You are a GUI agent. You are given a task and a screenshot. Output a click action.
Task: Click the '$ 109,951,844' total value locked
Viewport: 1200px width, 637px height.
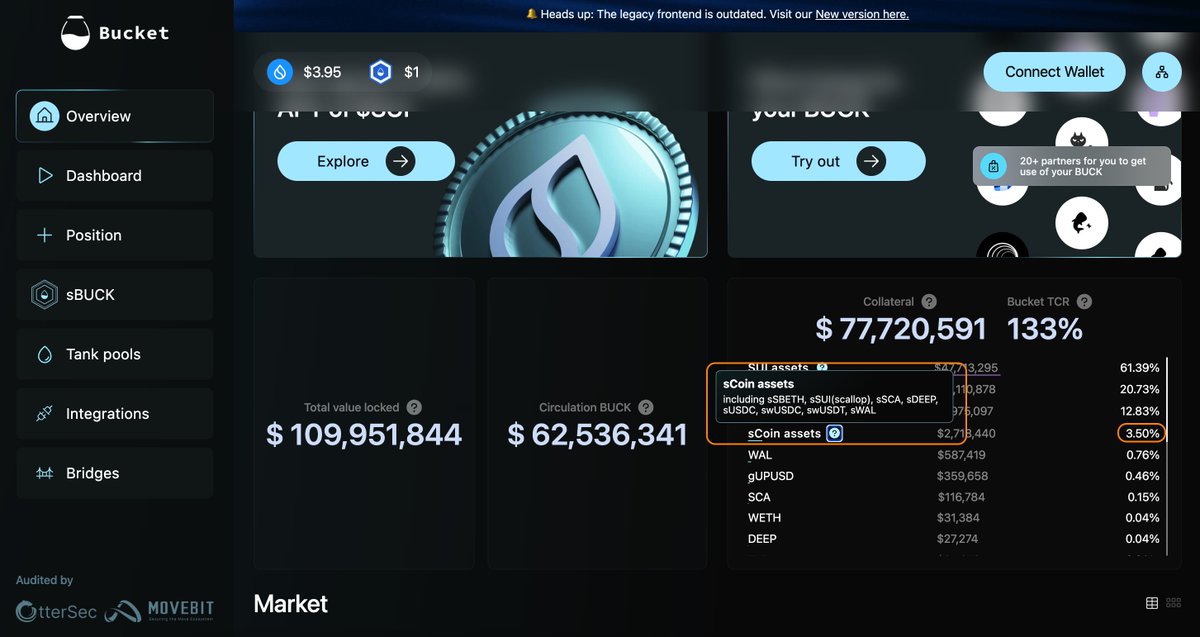click(x=364, y=434)
